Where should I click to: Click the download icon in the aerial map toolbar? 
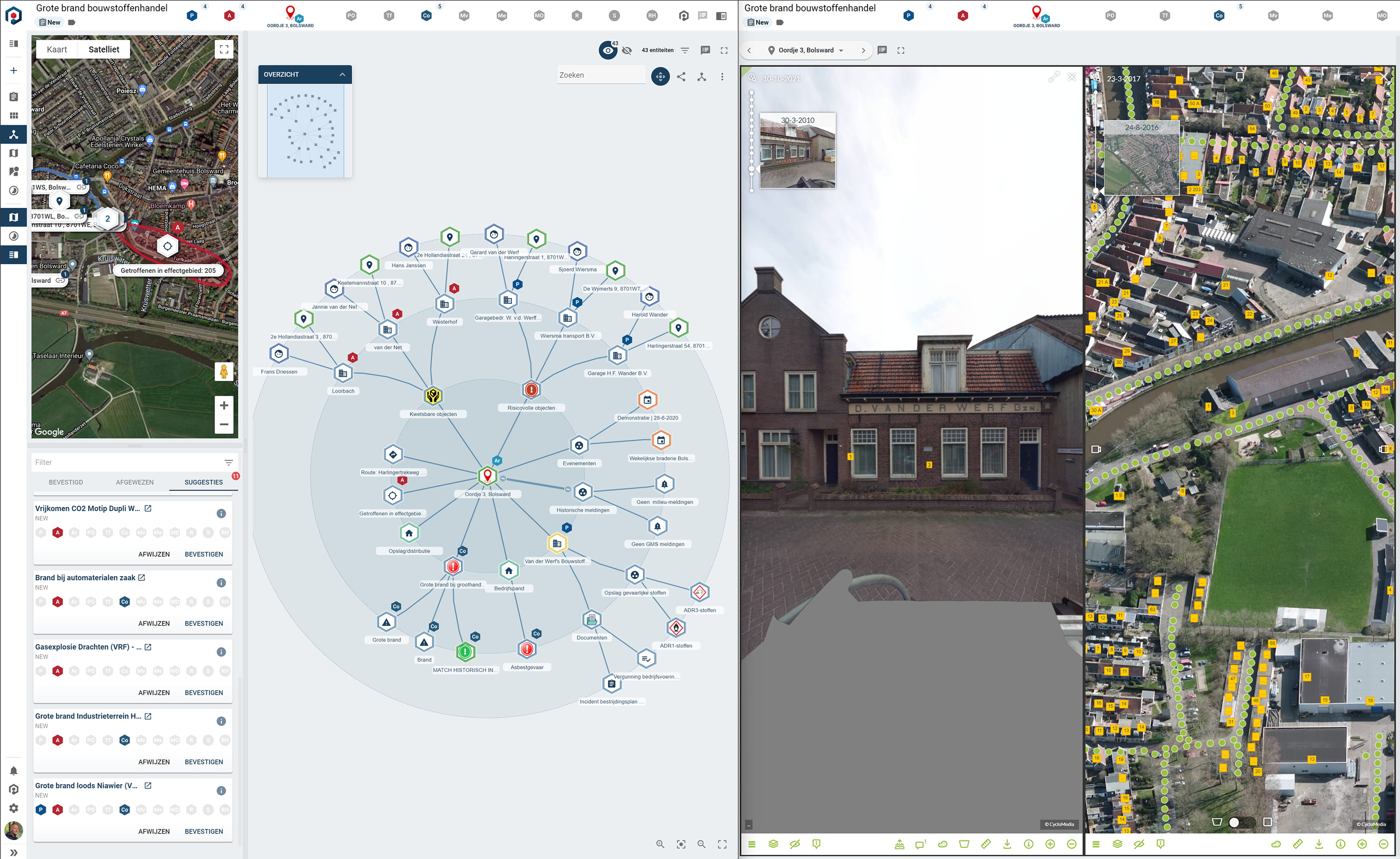[1319, 845]
